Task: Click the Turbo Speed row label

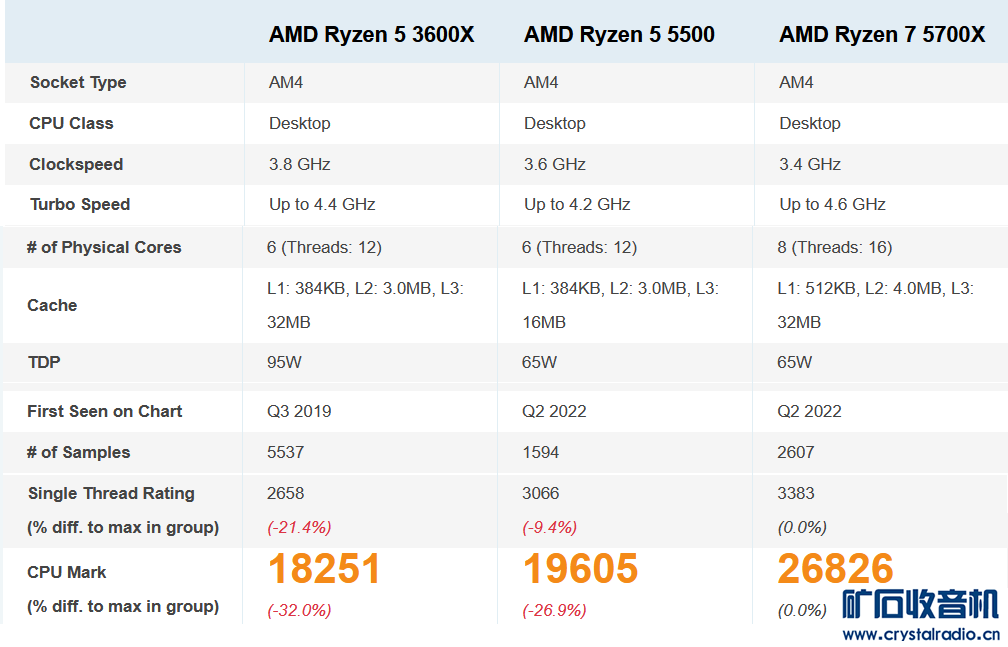Action: pyautogui.click(x=80, y=205)
